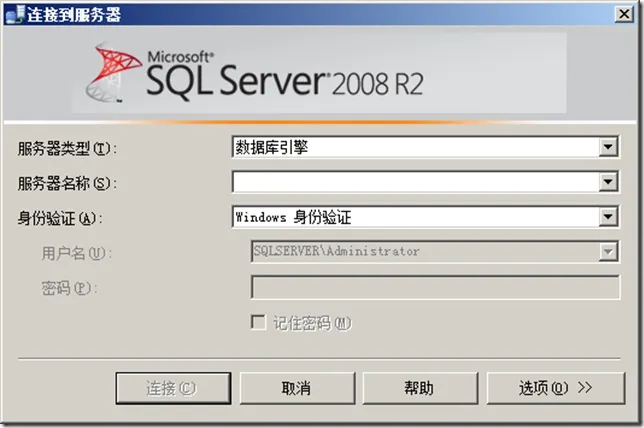Click the 密码 password field

(x=435, y=287)
